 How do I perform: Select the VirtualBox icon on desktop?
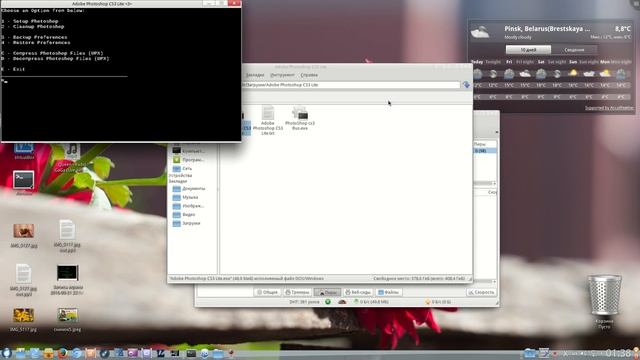coord(24,151)
